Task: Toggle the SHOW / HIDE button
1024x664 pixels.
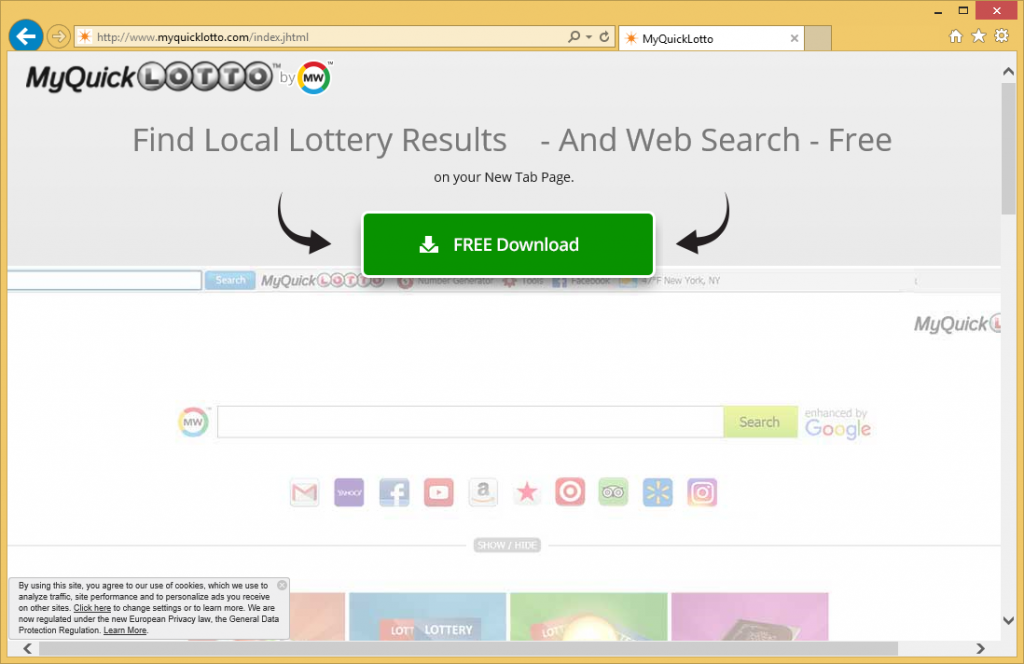Action: click(507, 545)
